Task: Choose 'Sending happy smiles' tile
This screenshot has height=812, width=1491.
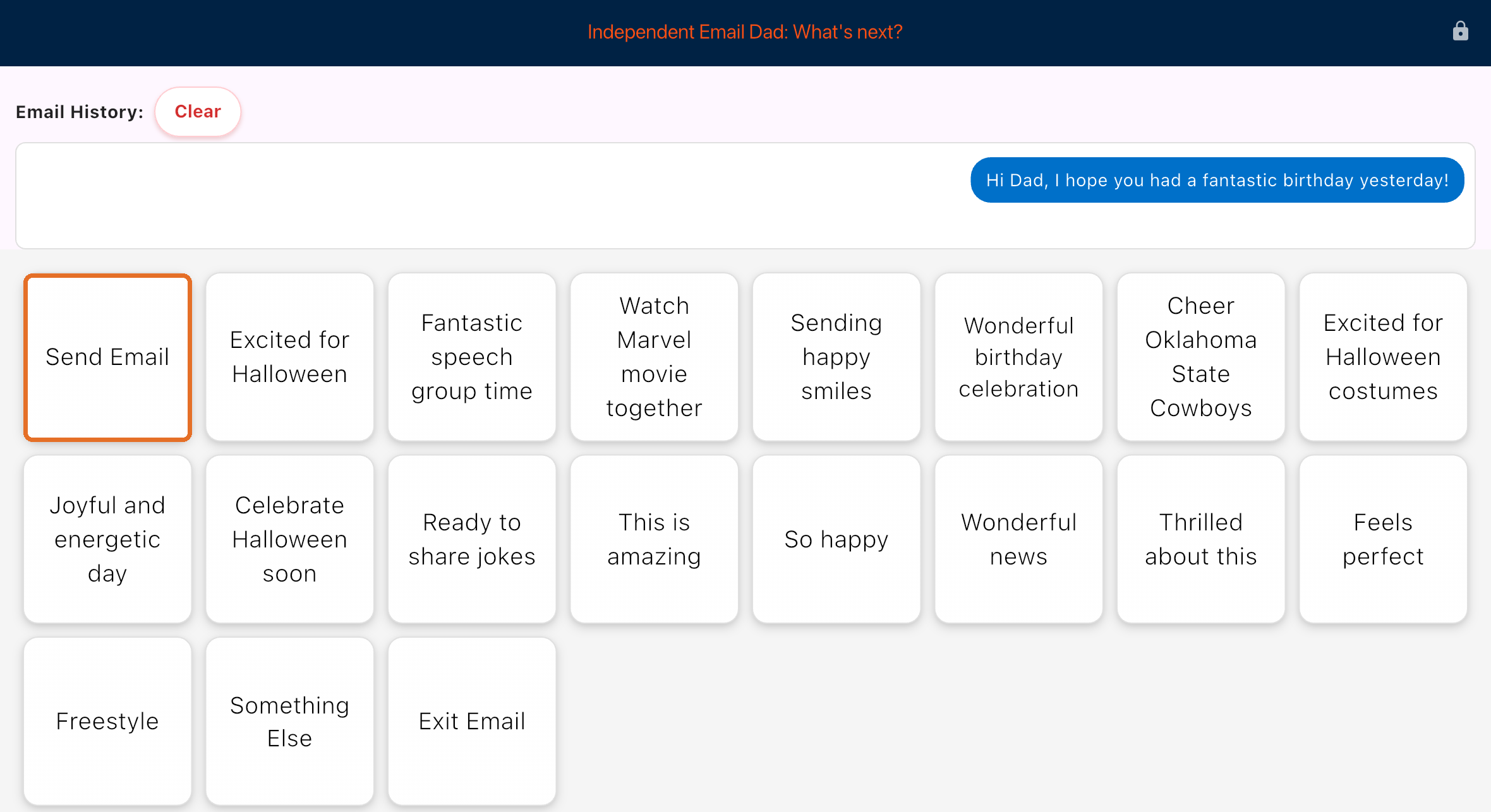Action: tap(836, 357)
